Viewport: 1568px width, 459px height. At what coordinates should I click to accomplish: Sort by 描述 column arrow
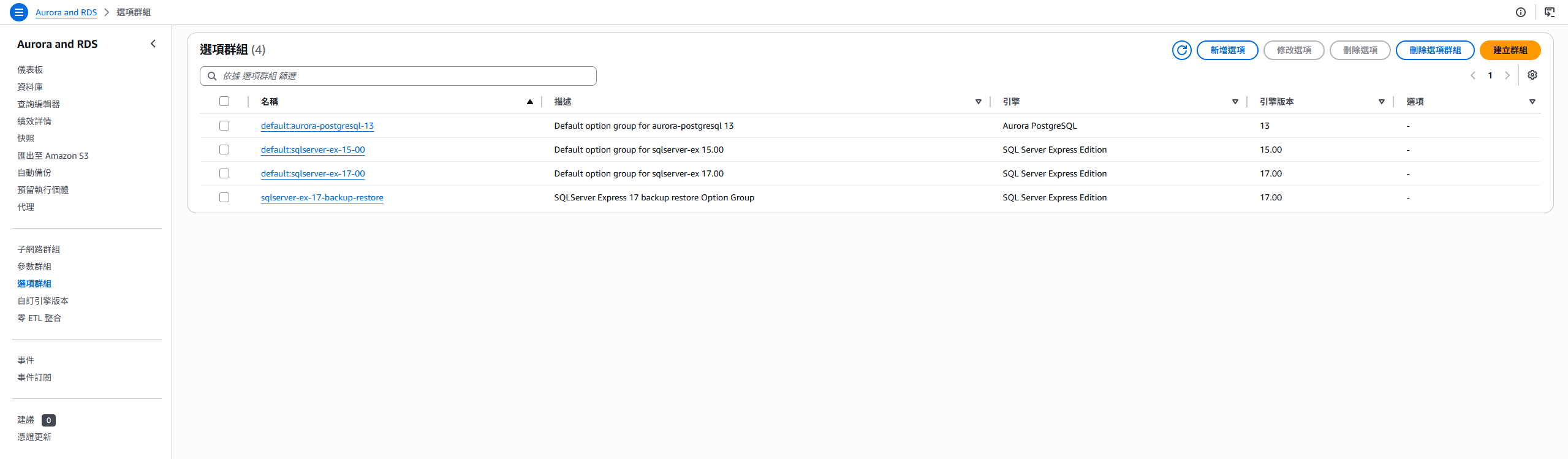coord(979,102)
